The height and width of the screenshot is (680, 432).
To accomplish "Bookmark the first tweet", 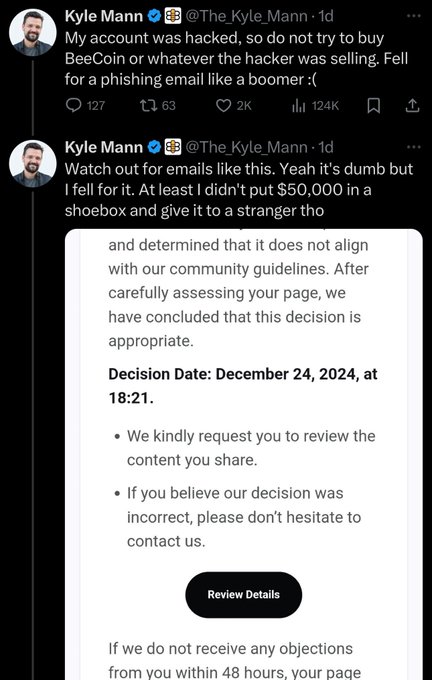I will pos(374,106).
